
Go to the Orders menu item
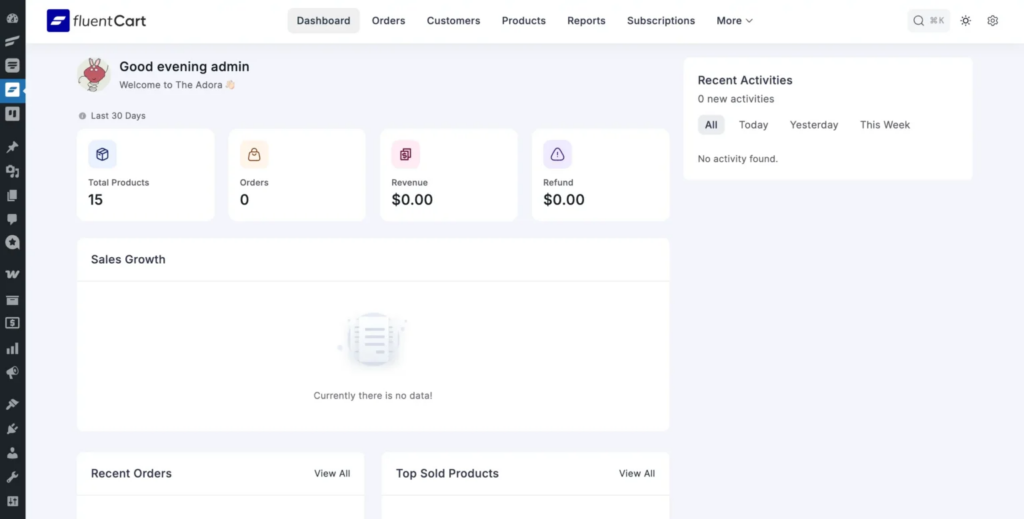388,20
